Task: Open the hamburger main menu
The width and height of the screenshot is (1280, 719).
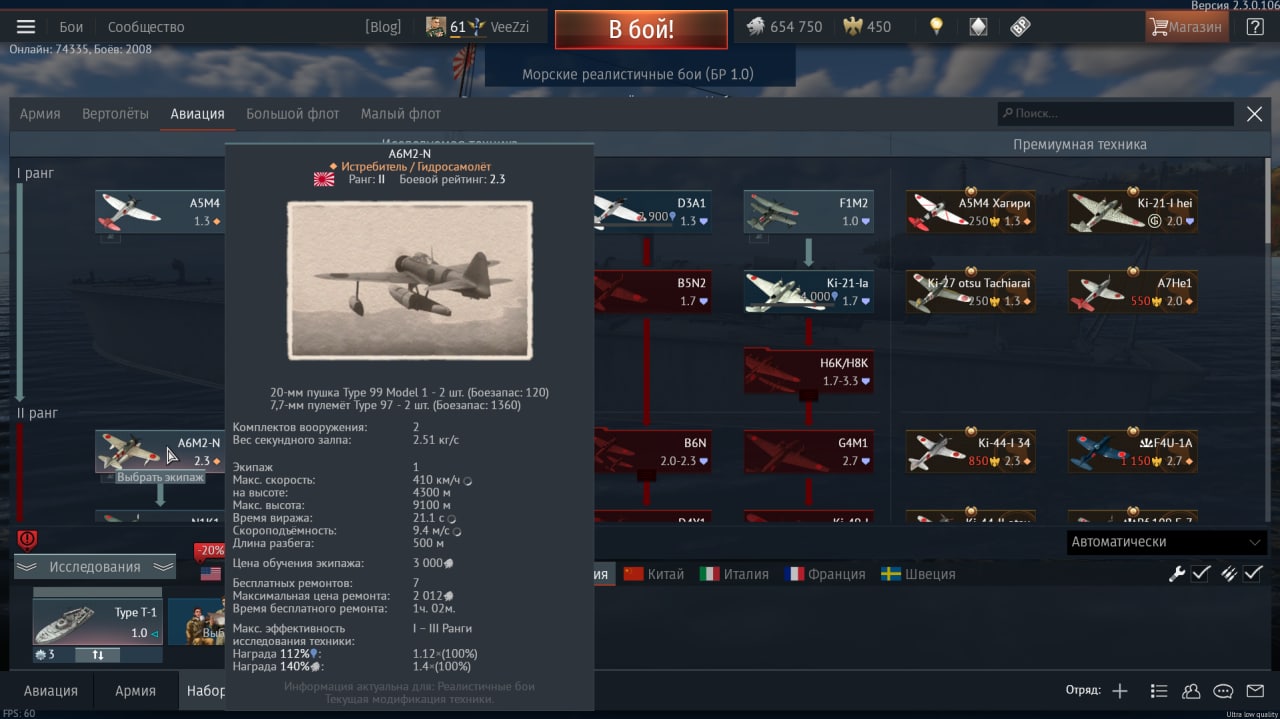Action: tap(26, 27)
